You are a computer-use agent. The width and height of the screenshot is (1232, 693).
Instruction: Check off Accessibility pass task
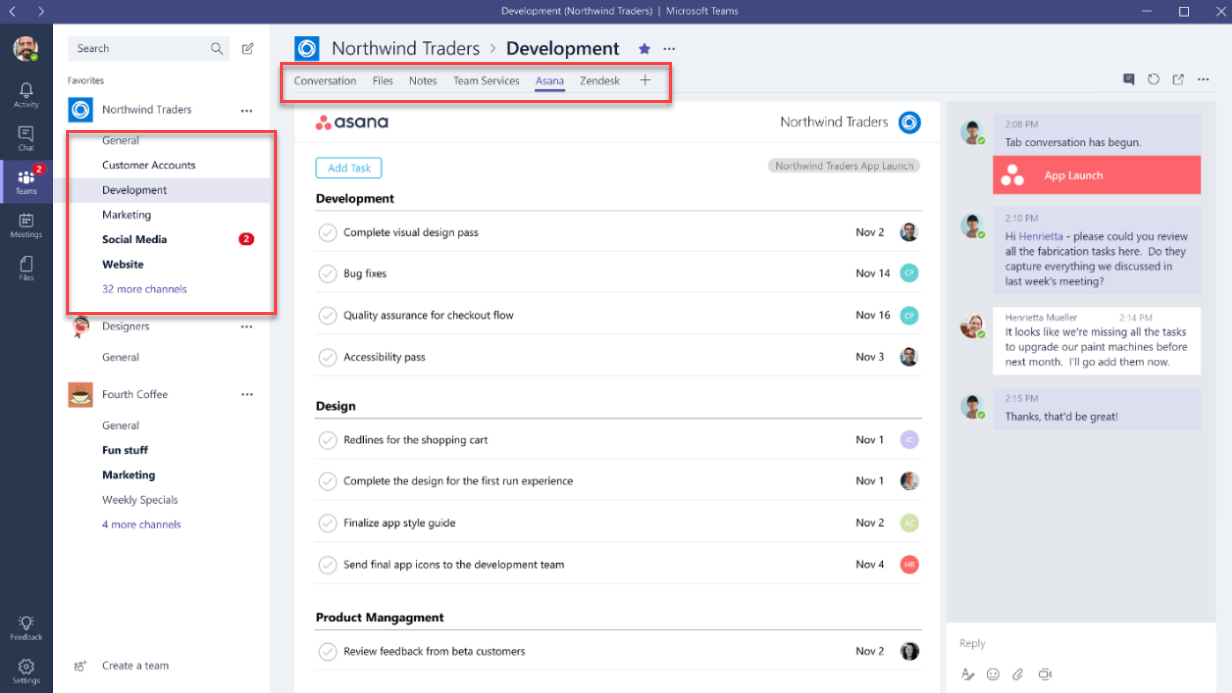click(327, 357)
